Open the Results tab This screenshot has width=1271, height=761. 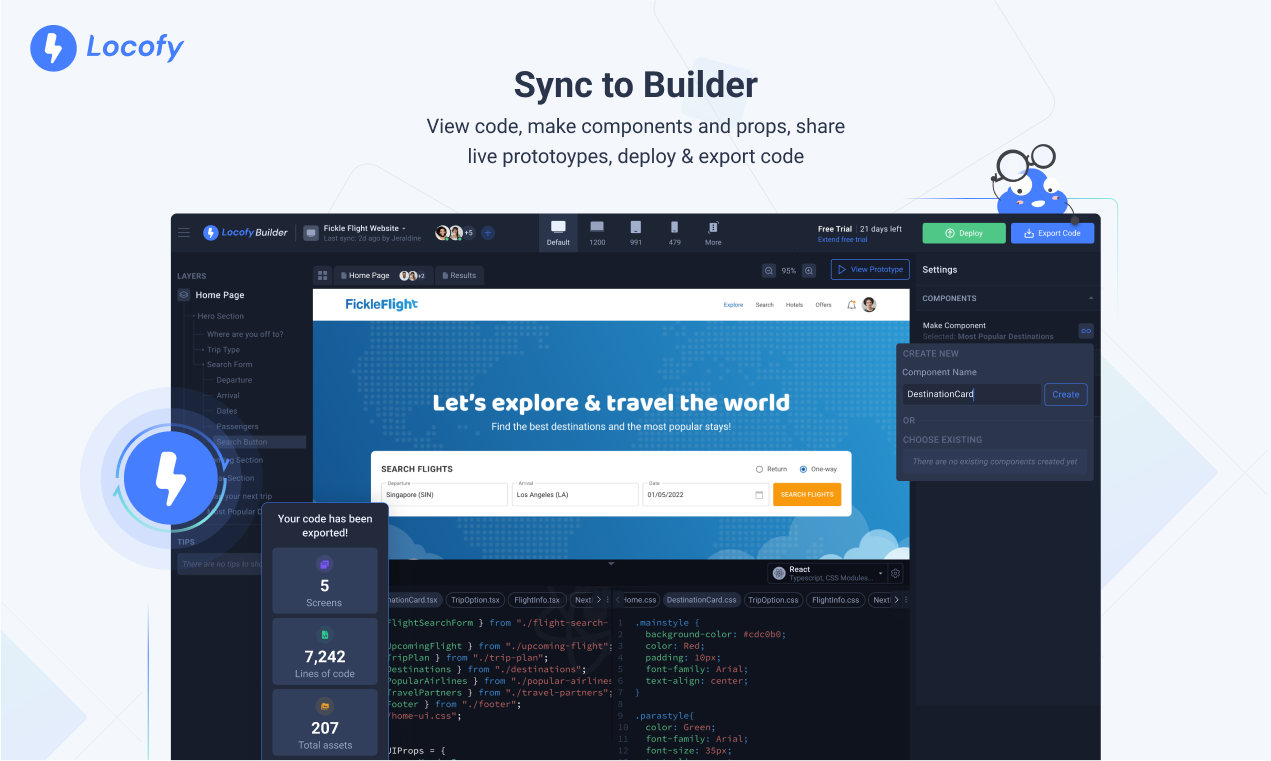458,275
